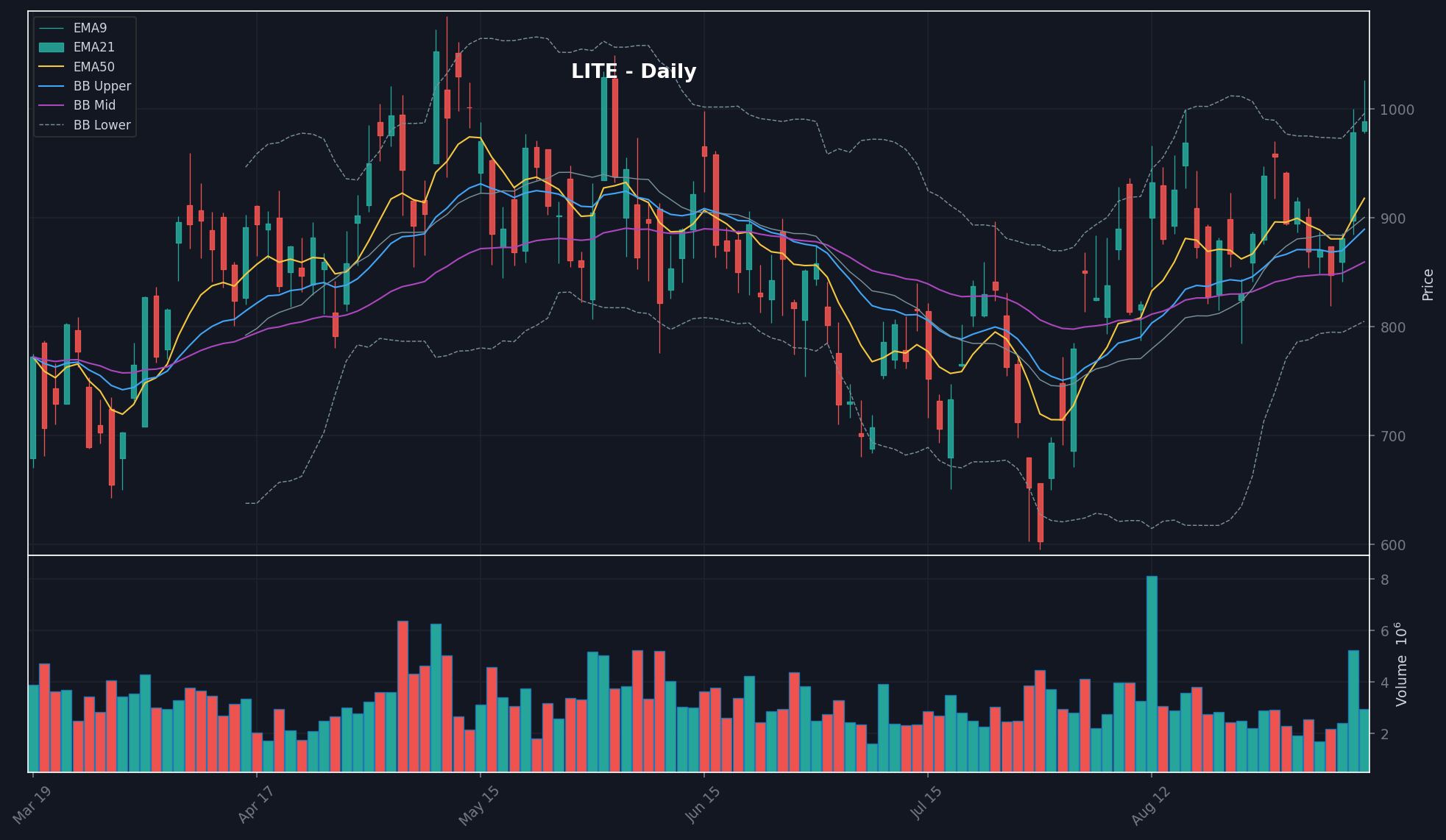The image size is (1446, 840).
Task: Click the Volume axis title
Action: pos(1401,664)
